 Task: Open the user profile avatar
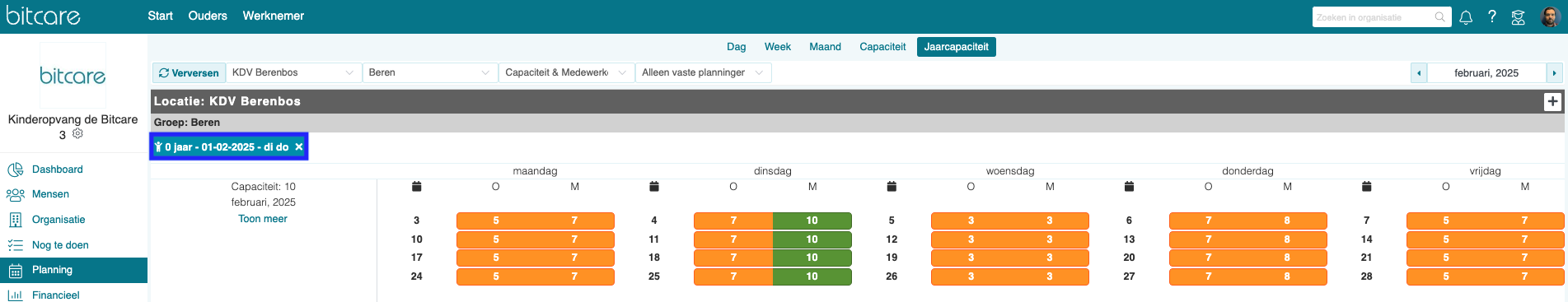[x=1550, y=16]
